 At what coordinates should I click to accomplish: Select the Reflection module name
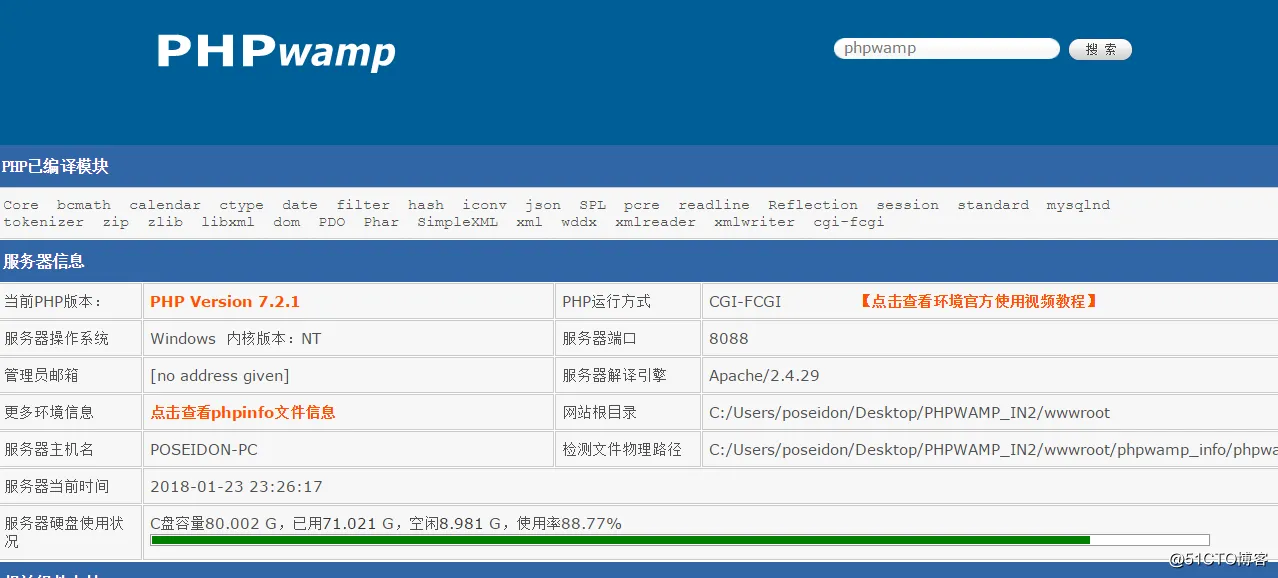813,205
